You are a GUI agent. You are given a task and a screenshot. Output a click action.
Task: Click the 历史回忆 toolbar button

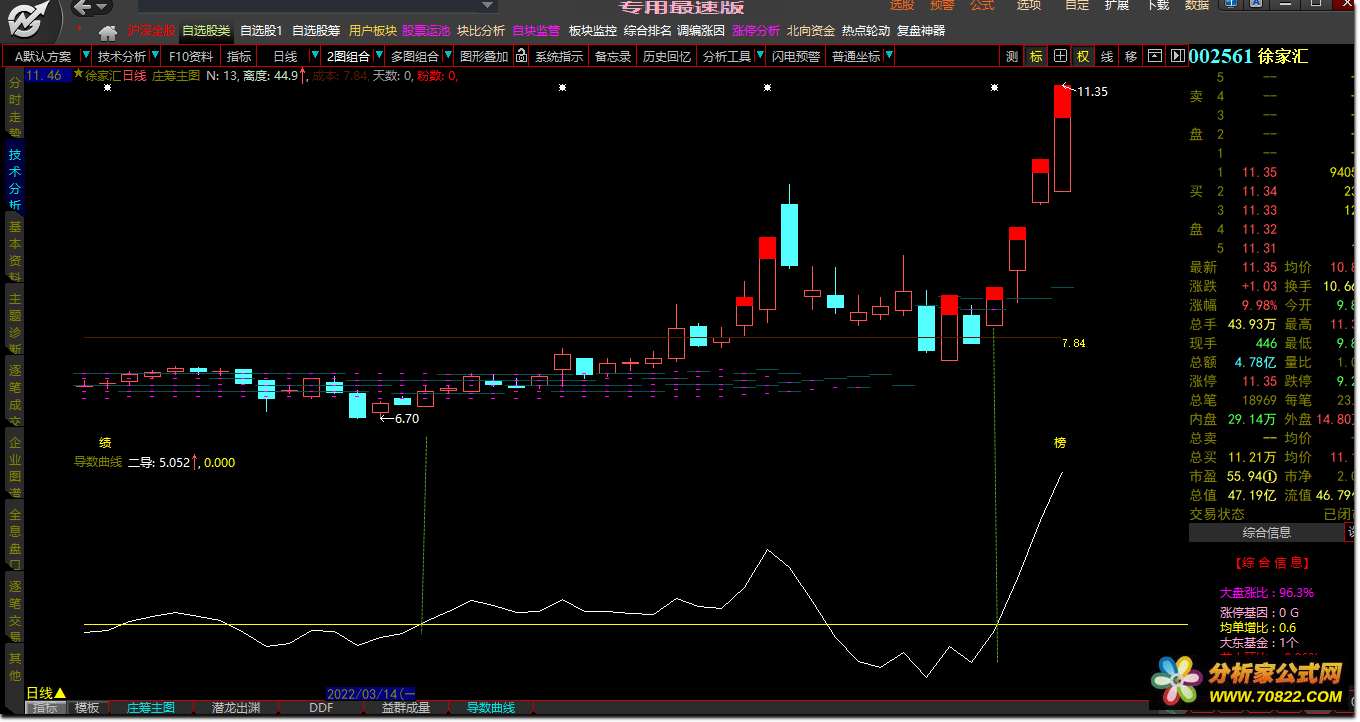[667, 56]
